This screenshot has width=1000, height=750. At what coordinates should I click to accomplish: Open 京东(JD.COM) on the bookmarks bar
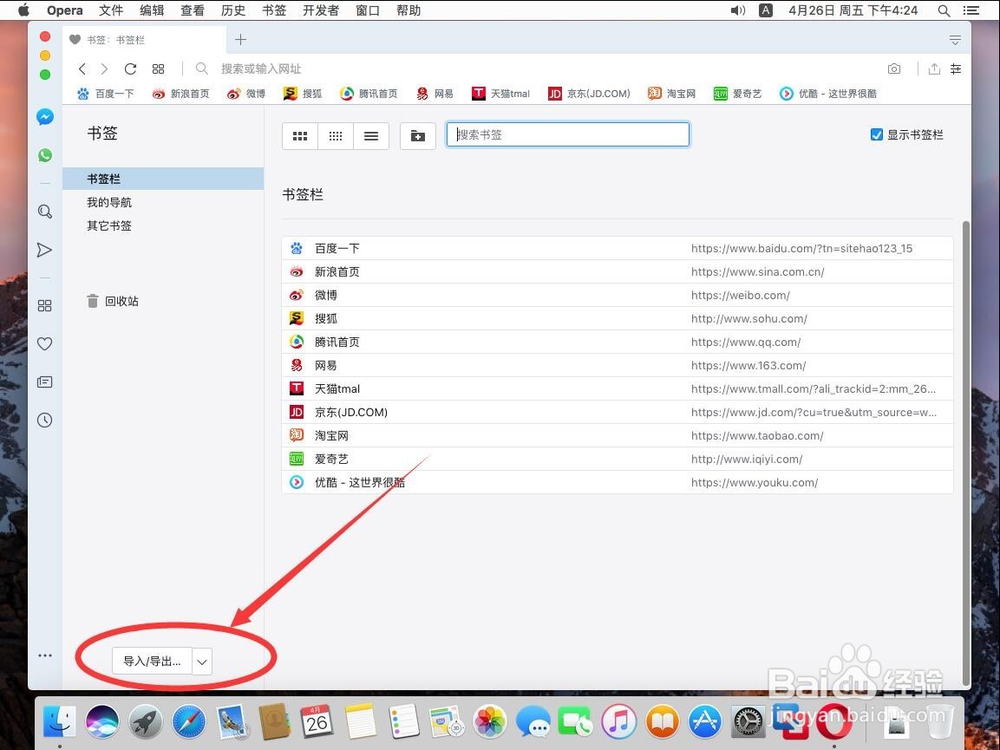(x=589, y=94)
